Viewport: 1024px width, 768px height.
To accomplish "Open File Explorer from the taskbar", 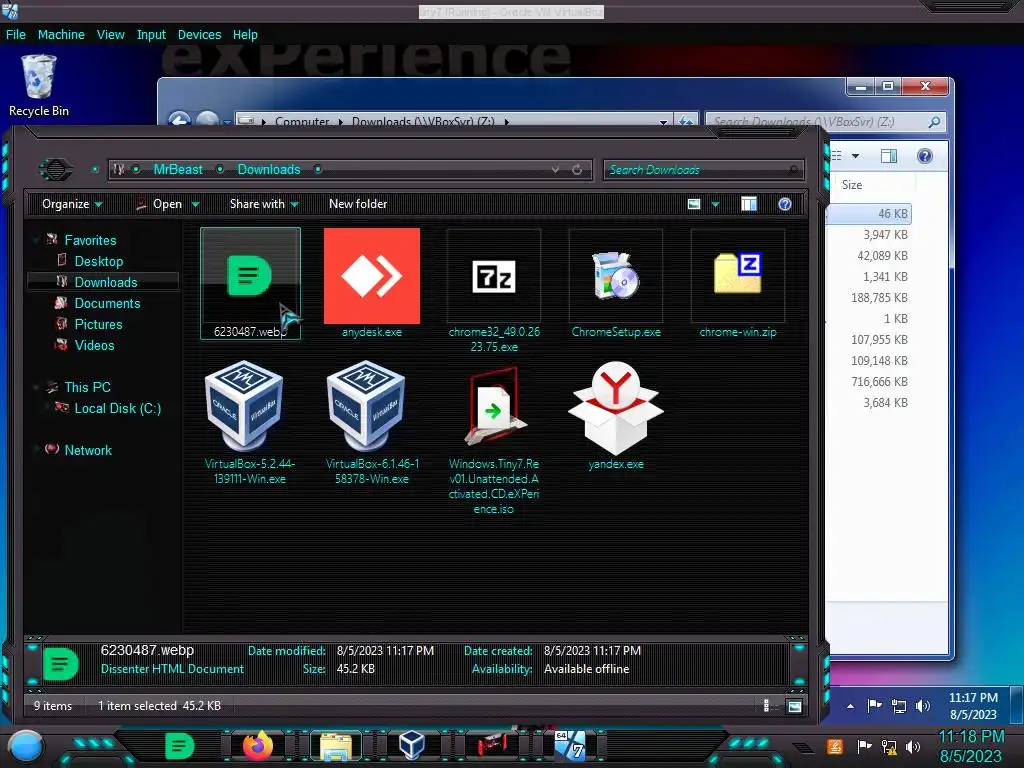I will click(336, 747).
